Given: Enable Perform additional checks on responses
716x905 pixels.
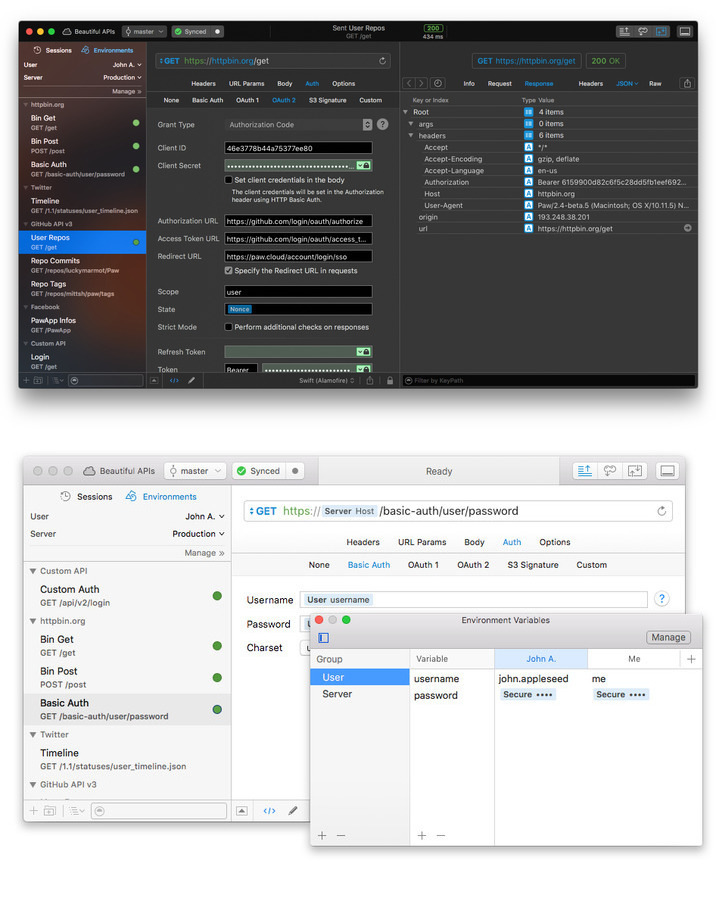Looking at the screenshot, I should point(228,327).
